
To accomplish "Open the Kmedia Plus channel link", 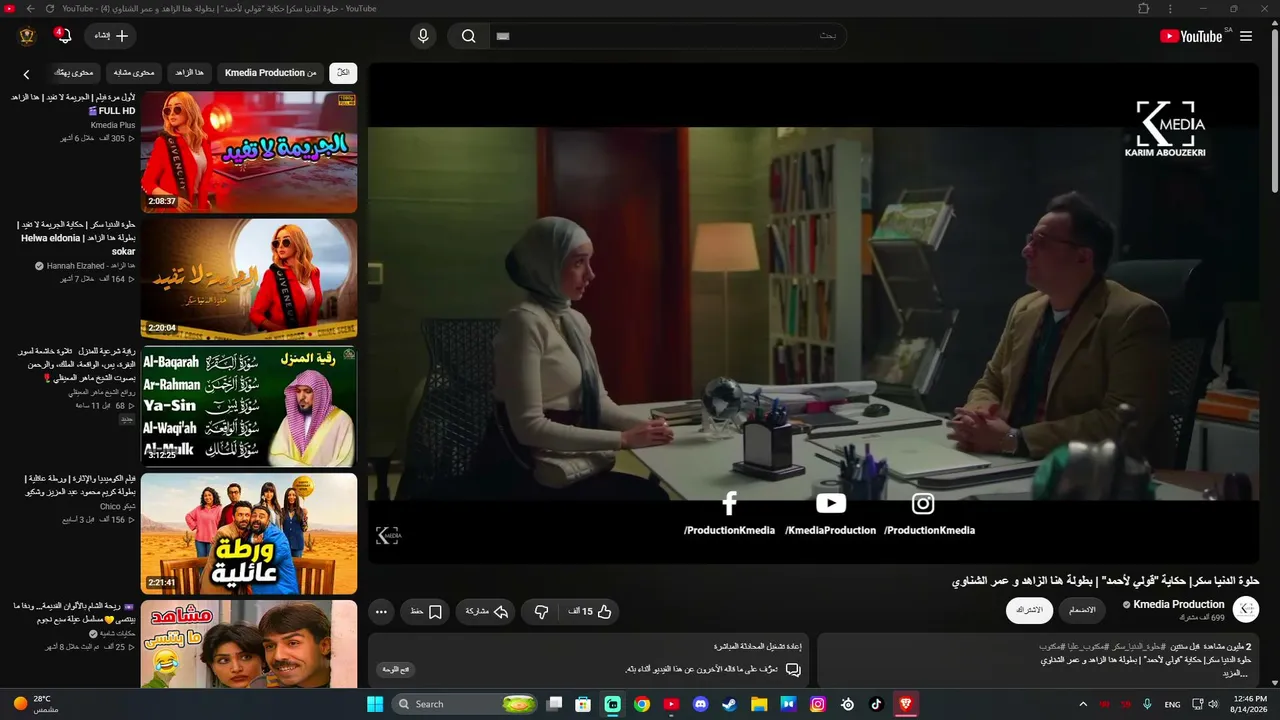I will tap(113, 125).
